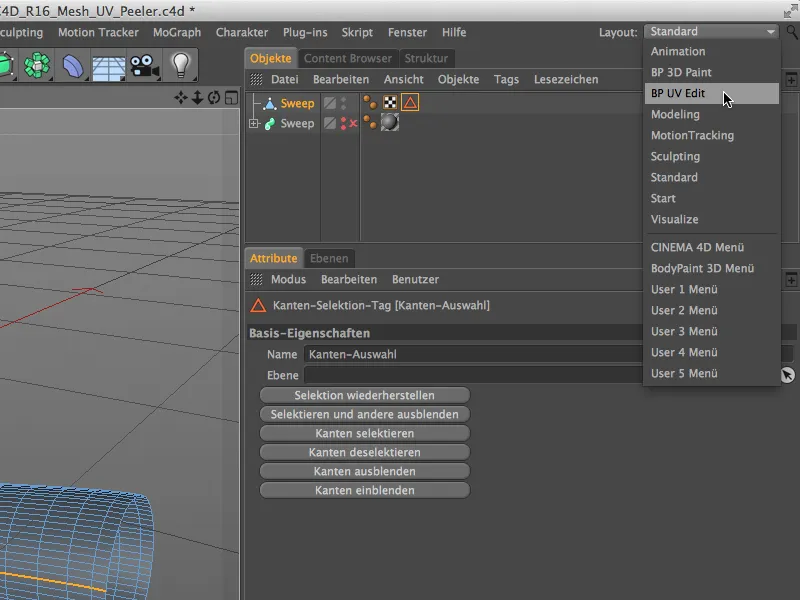Click Kanten ausblenden button
Screen dimensions: 800x600
pyautogui.click(x=365, y=471)
